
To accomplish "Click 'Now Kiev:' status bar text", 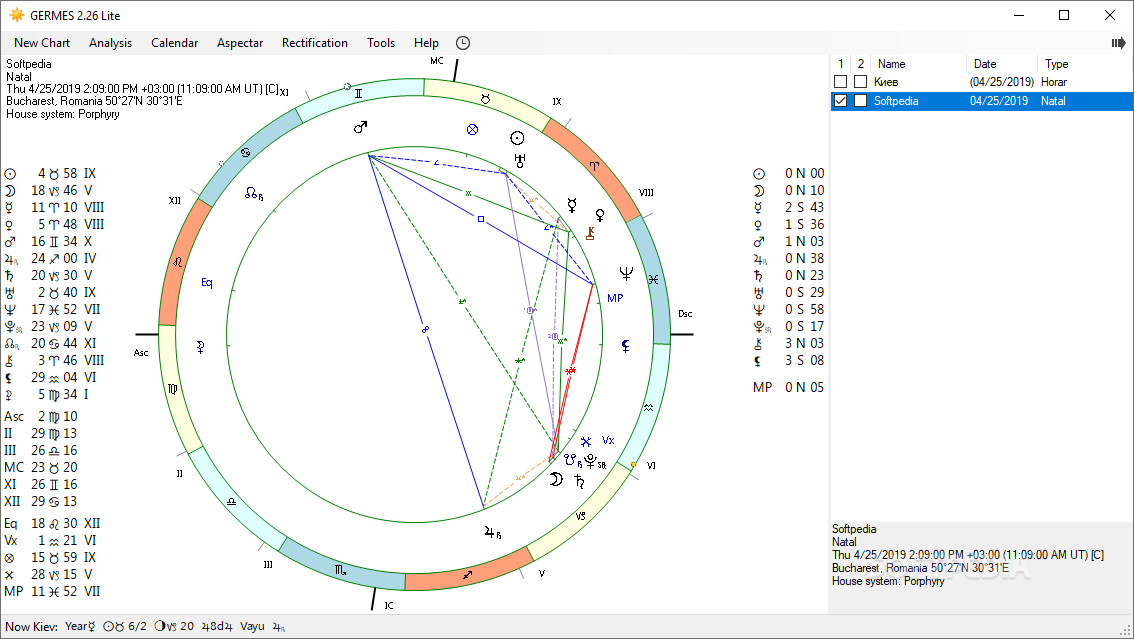I will tap(32, 627).
